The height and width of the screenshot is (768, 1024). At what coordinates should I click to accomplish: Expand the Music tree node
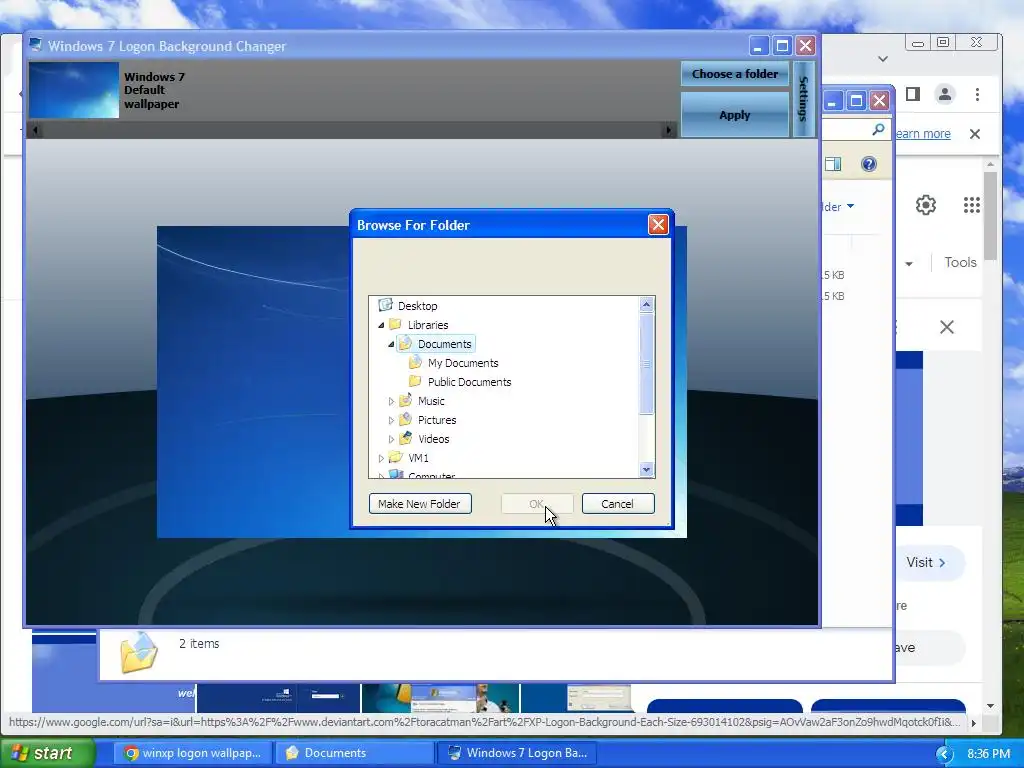point(391,401)
